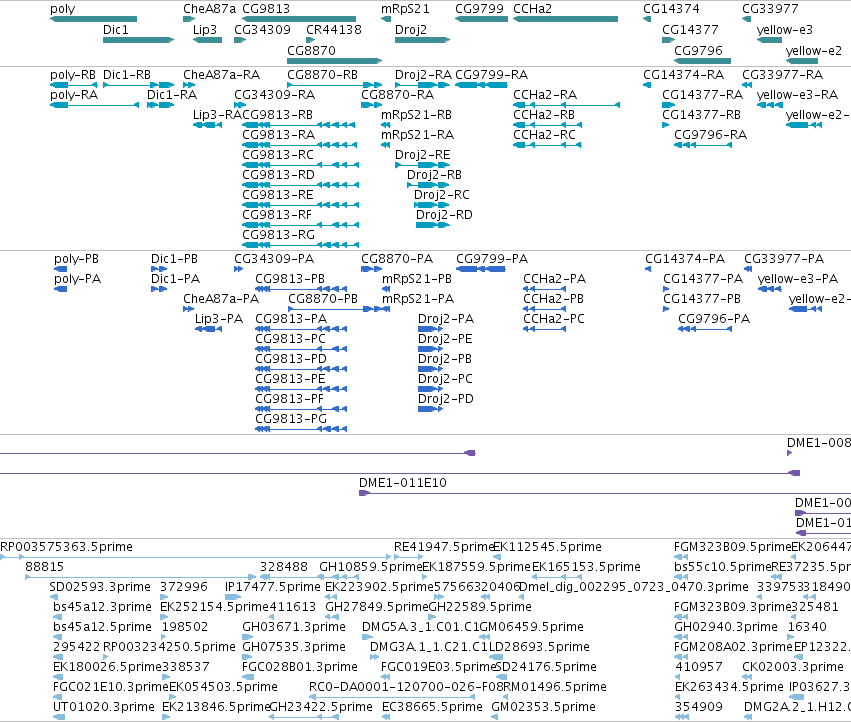Click the gene label reading just 'poly'
The image size is (851, 722).
pyautogui.click(x=62, y=9)
